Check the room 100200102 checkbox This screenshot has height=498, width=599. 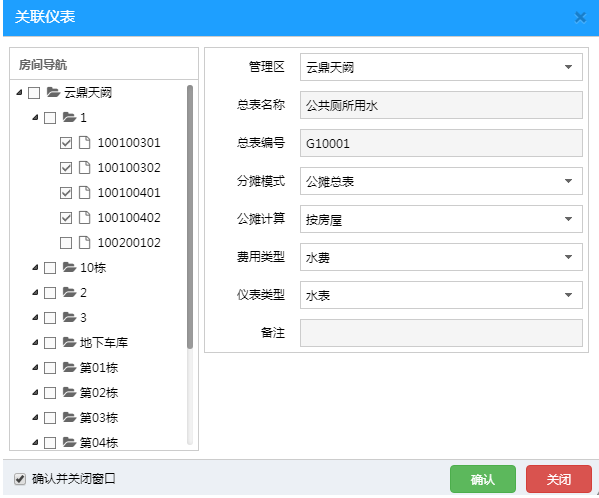(66, 243)
